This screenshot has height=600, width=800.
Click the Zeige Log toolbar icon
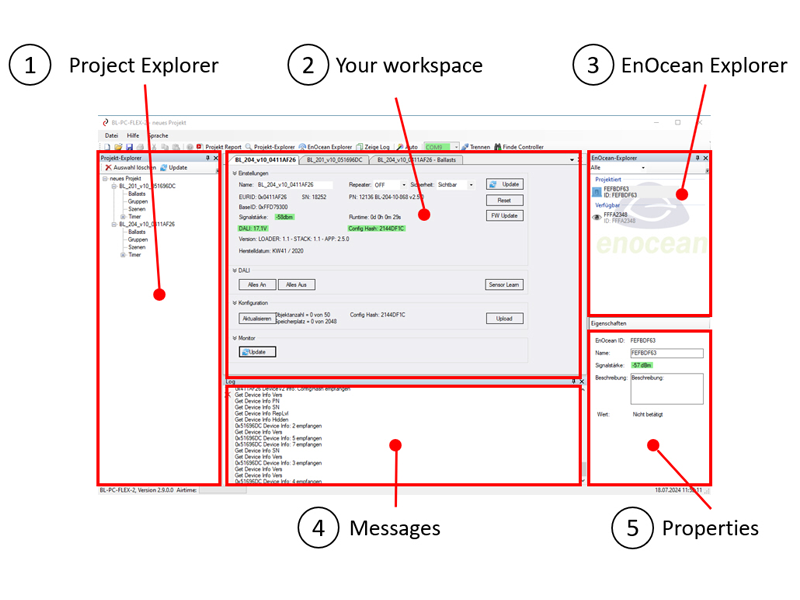click(360, 147)
